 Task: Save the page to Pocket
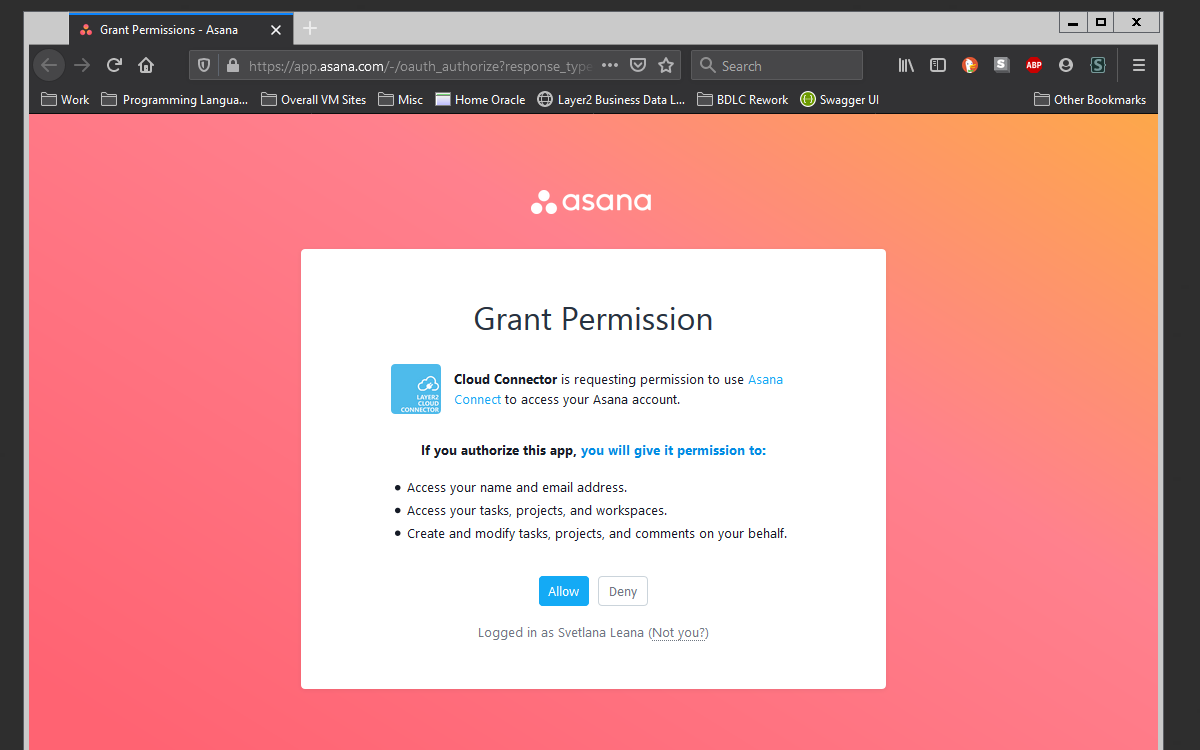(x=638, y=66)
